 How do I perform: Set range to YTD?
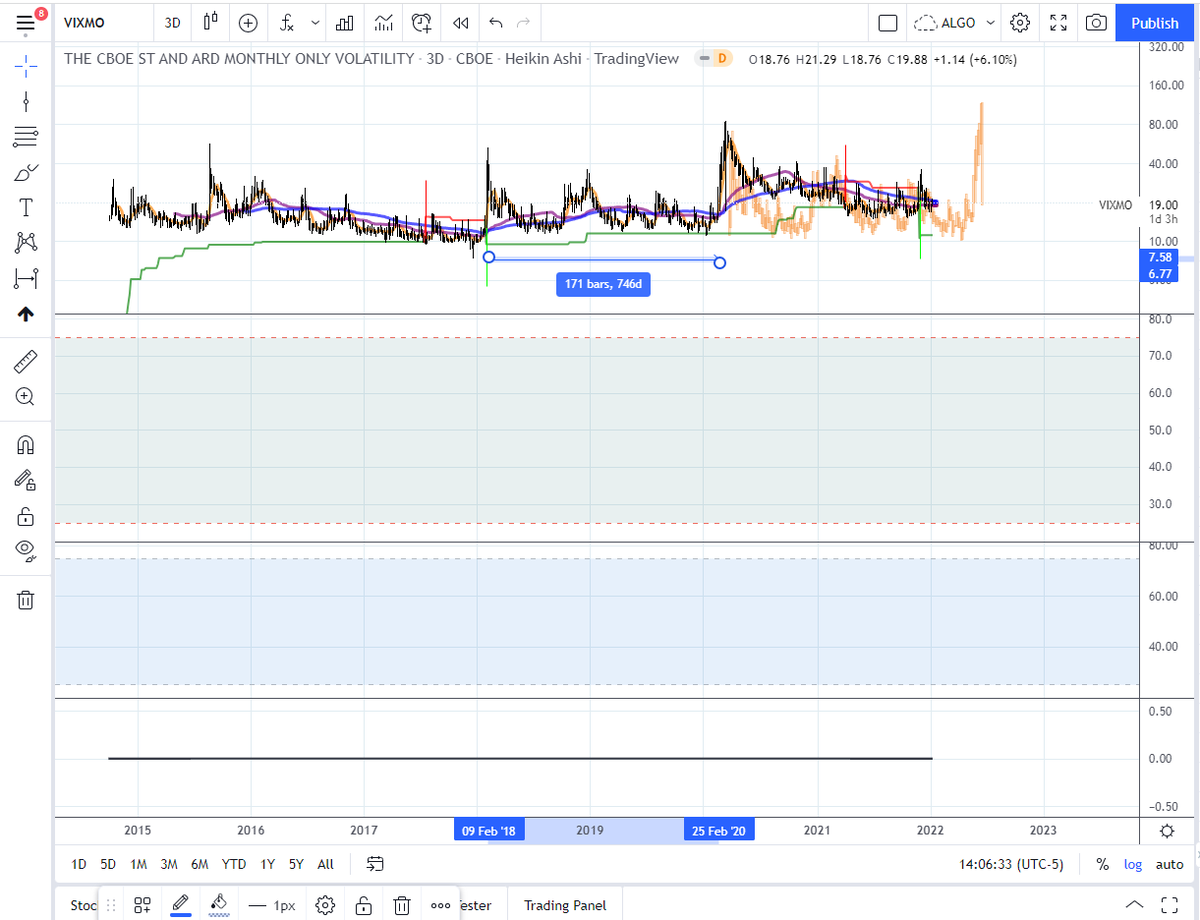234,864
